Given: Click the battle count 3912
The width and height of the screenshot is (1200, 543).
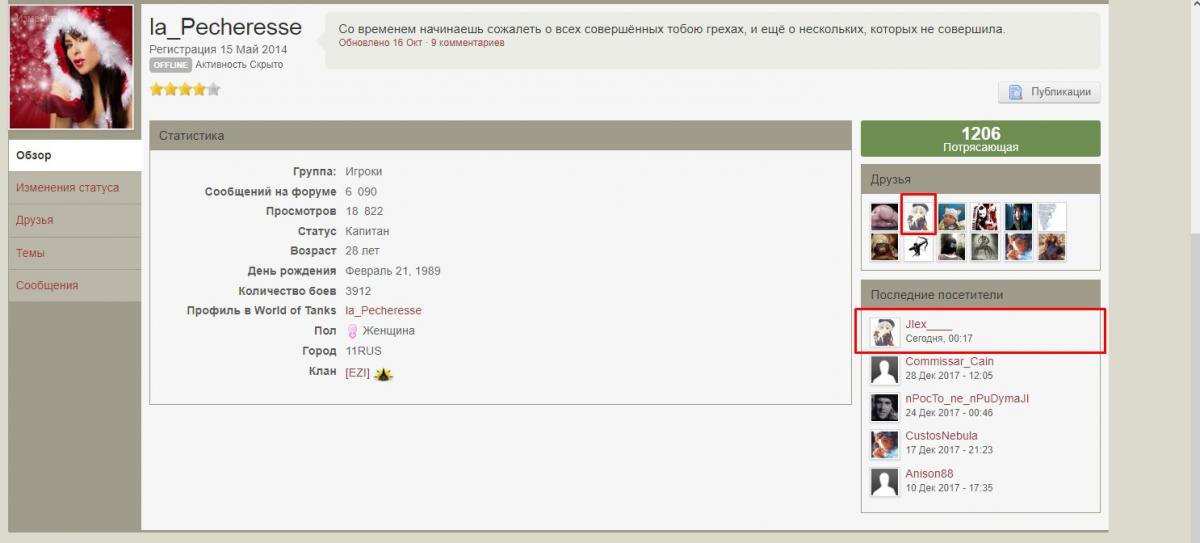Looking at the screenshot, I should [358, 291].
